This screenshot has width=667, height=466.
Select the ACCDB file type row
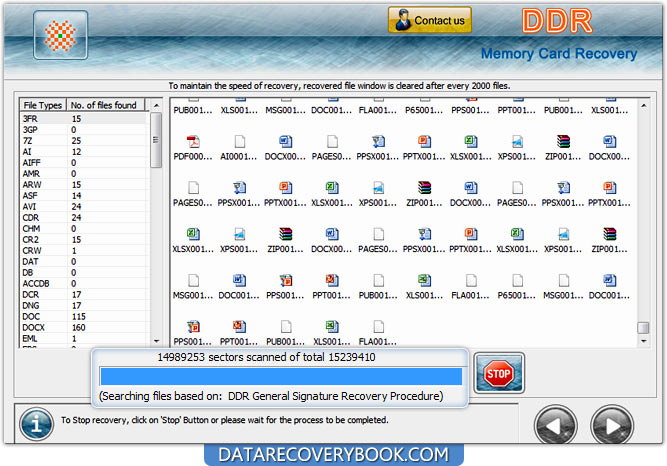84,283
